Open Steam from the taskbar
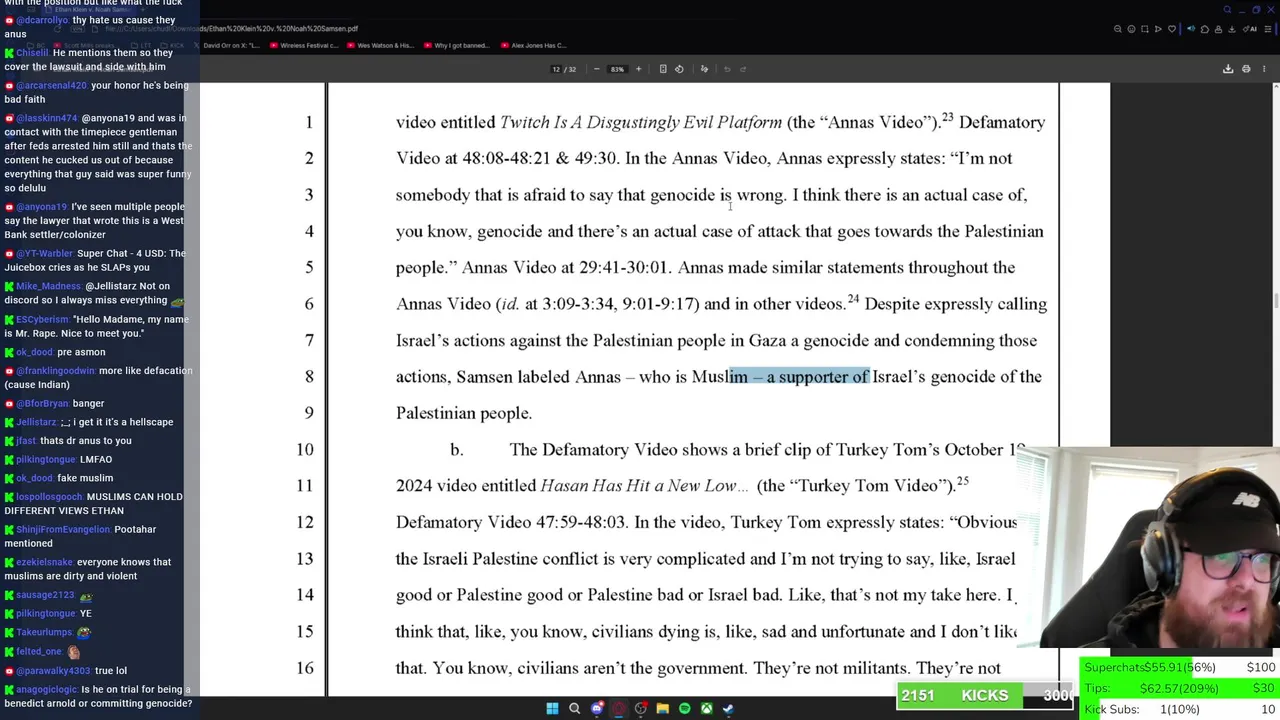Viewport: 1280px width, 720px height. [728, 708]
